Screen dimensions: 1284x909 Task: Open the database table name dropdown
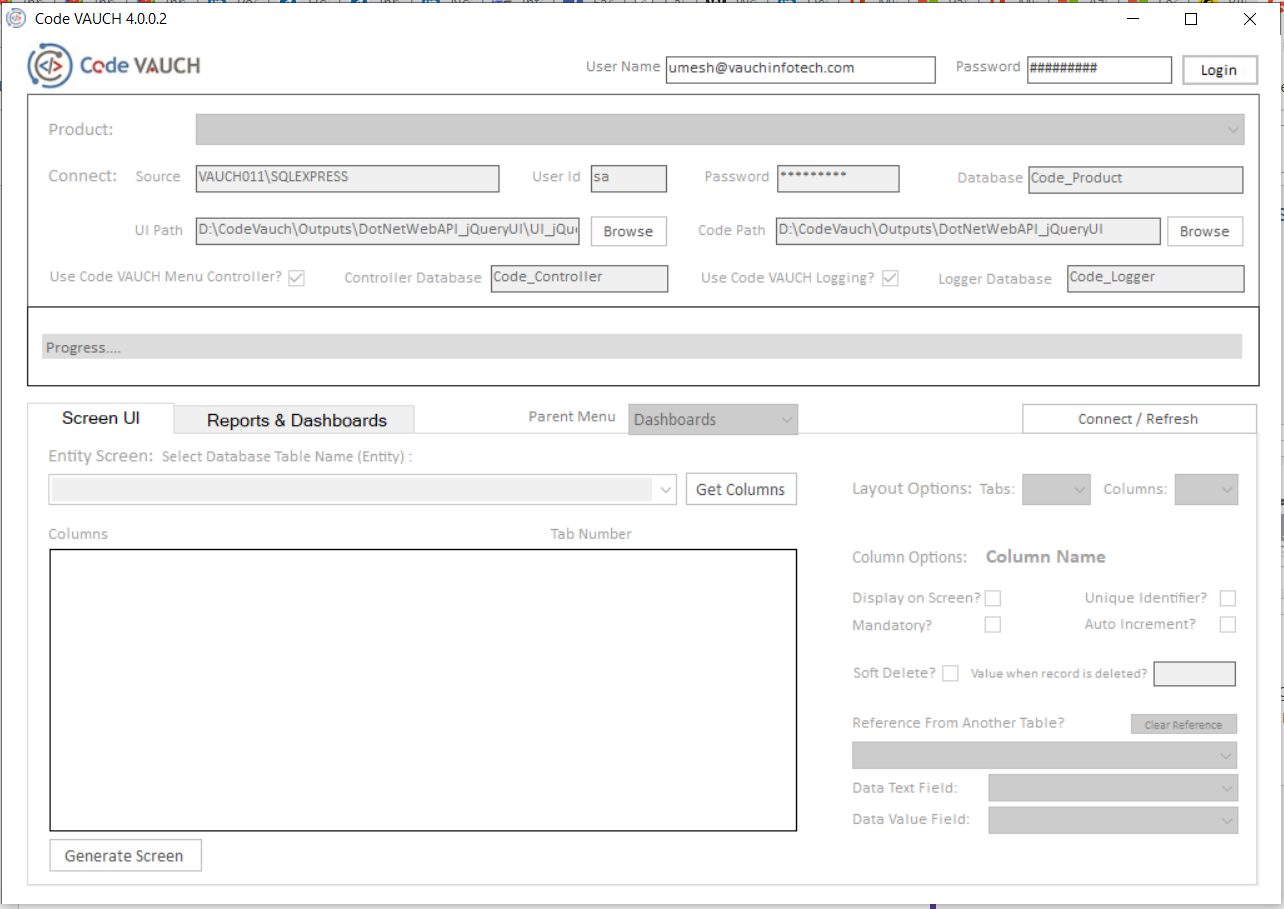(x=363, y=489)
